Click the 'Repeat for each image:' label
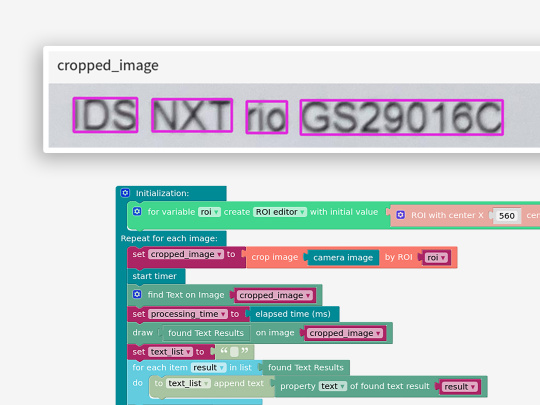The width and height of the screenshot is (540, 405). tap(169, 238)
